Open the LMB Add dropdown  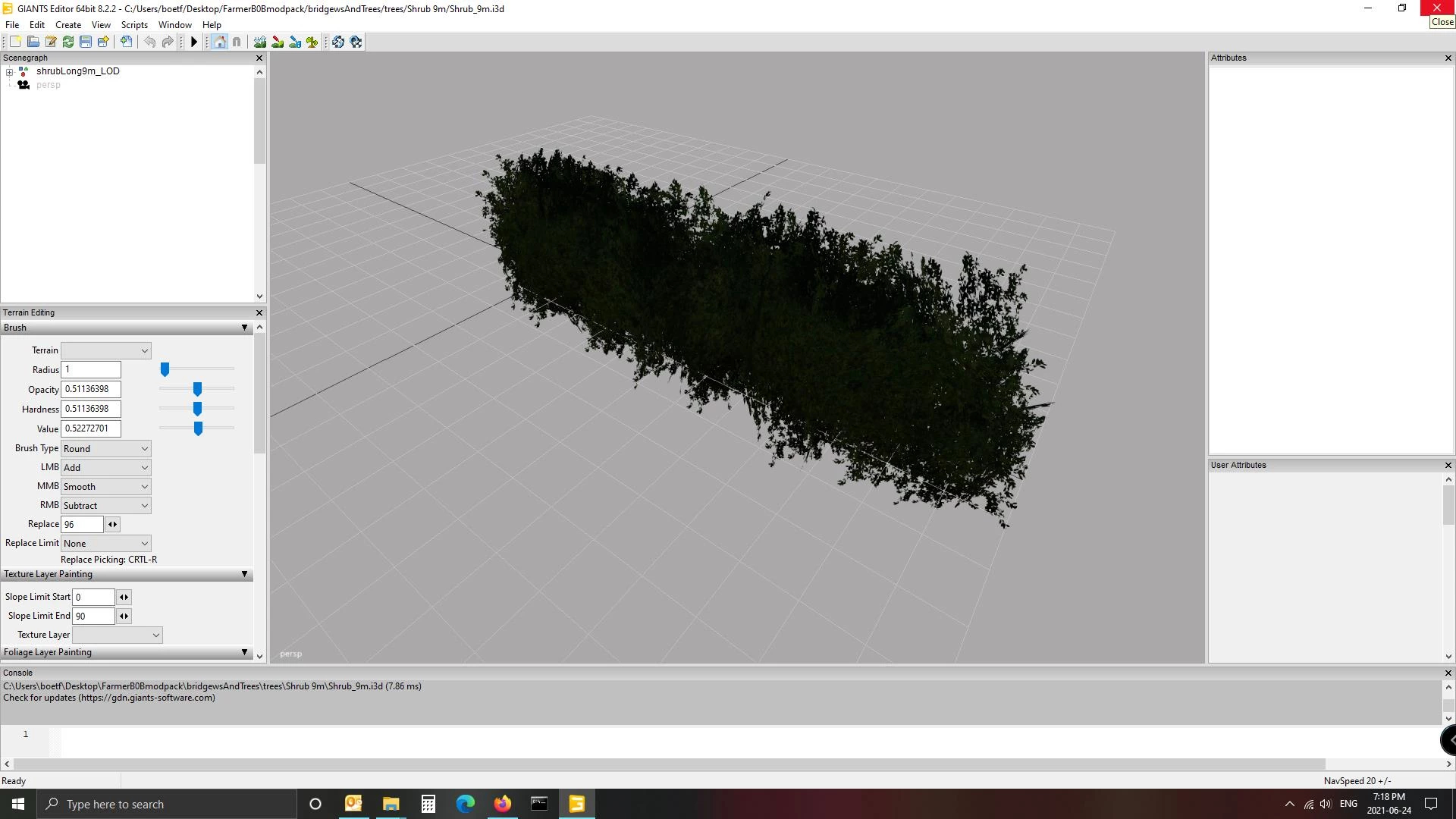point(106,467)
